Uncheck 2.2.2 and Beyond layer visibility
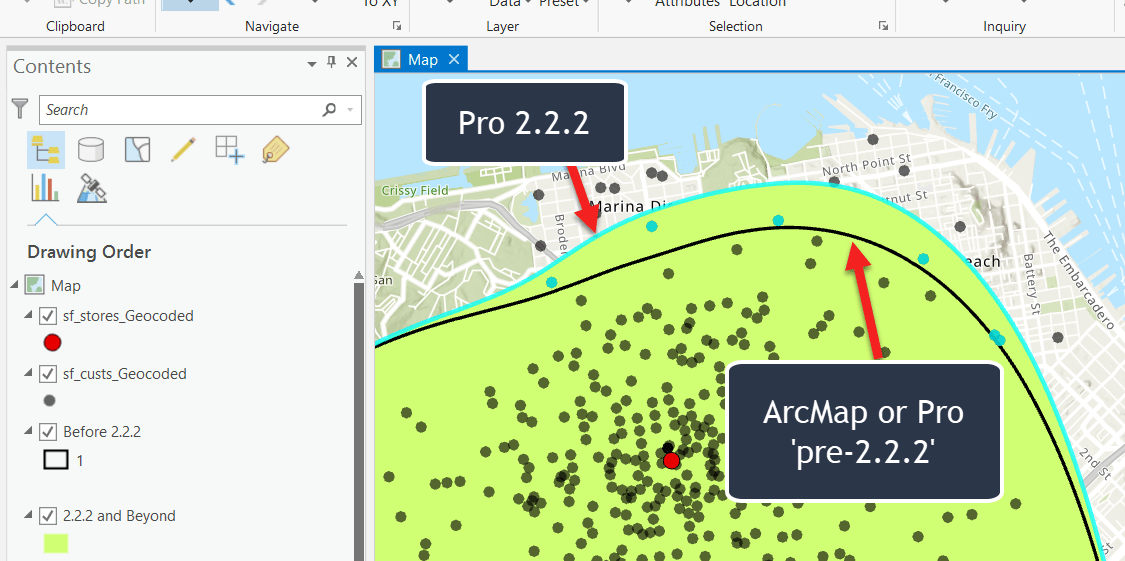Image resolution: width=1125 pixels, height=561 pixels. pos(48,516)
